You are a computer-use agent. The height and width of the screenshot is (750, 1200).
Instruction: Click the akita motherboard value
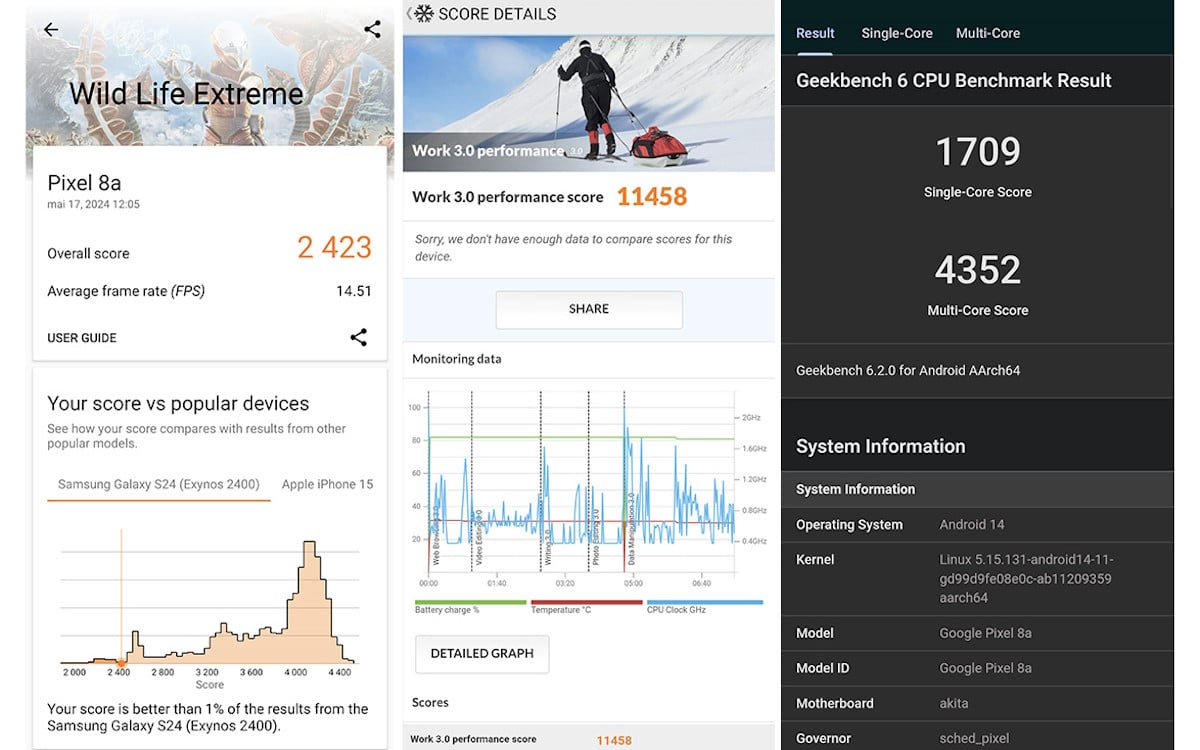click(x=954, y=703)
